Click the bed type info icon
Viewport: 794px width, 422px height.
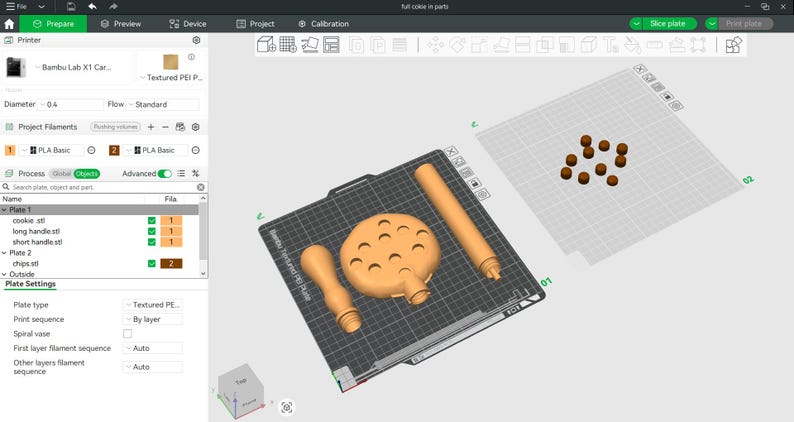191,57
